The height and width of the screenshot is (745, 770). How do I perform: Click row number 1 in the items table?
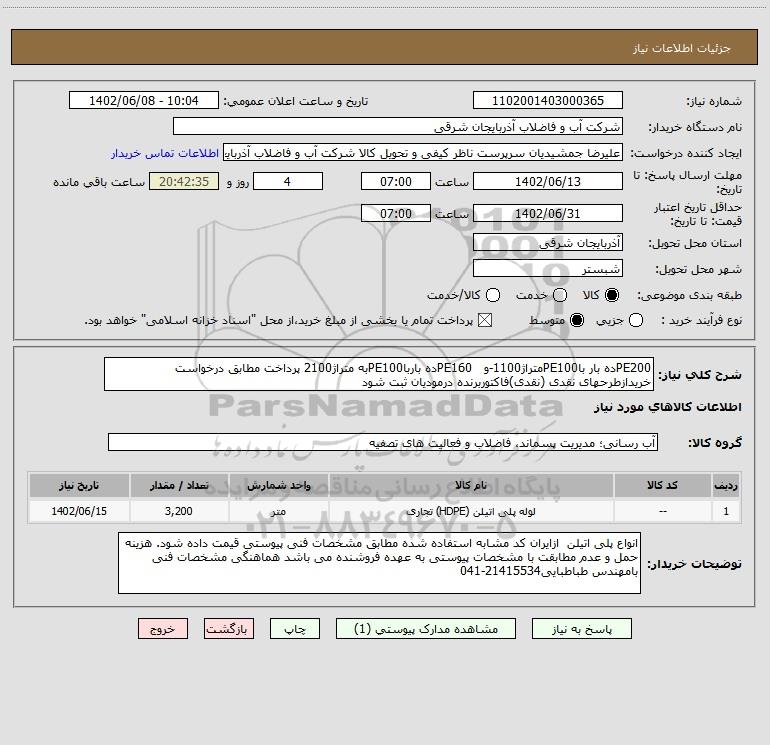(x=726, y=511)
